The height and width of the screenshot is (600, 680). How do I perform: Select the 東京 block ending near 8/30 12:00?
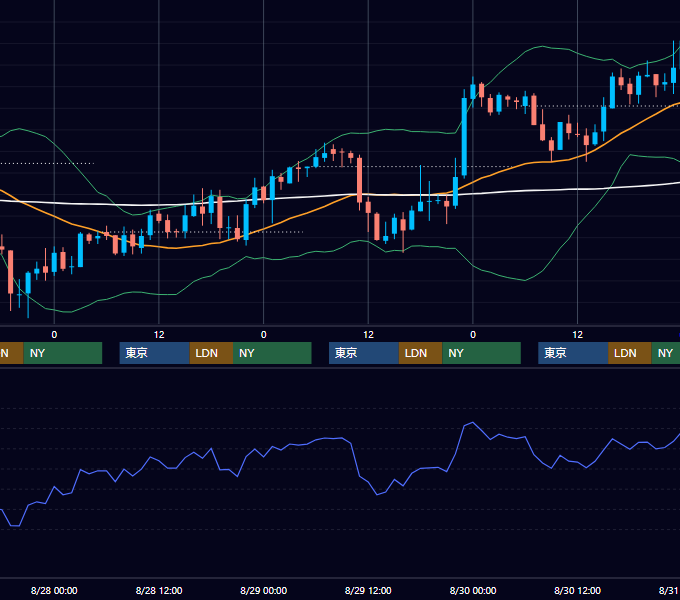click(573, 353)
